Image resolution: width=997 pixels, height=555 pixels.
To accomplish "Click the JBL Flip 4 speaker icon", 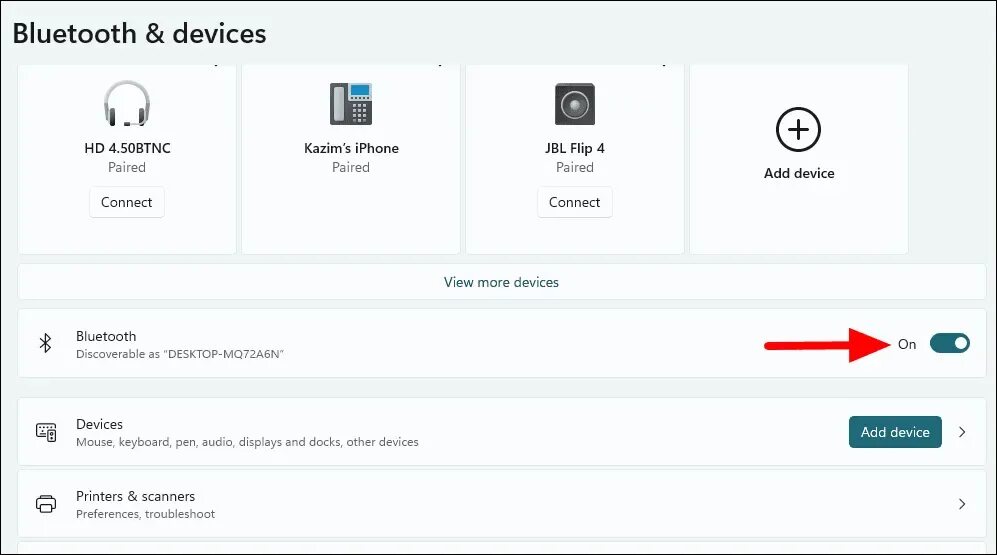I will tap(575, 104).
